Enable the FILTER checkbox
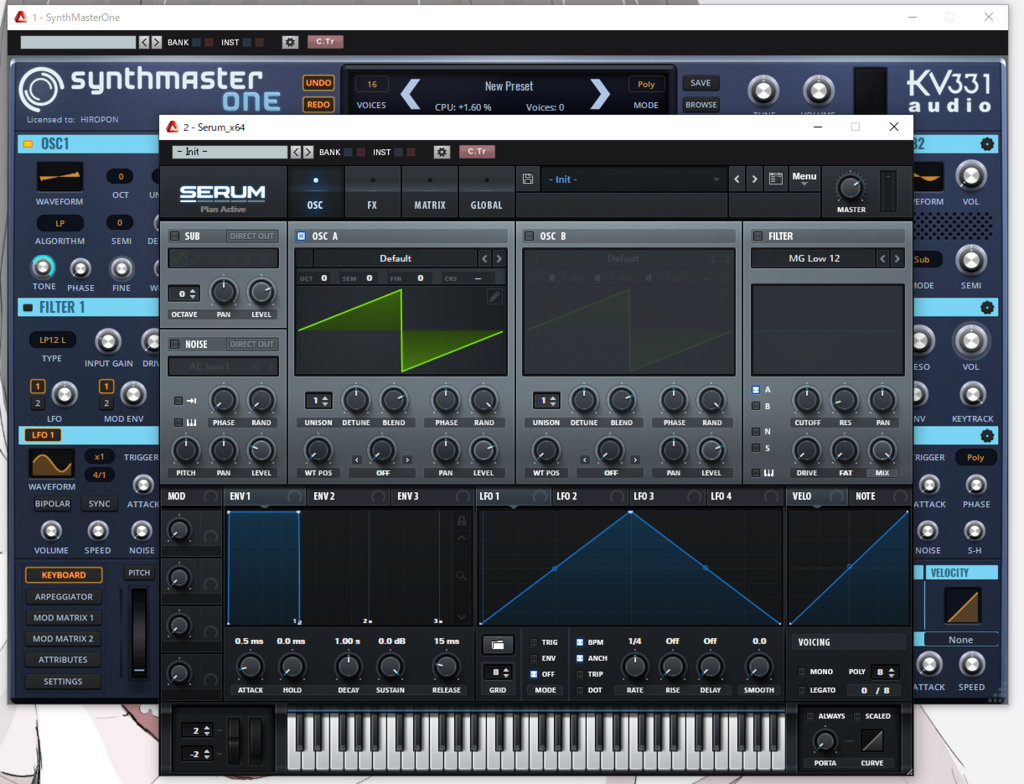Screen dimensions: 1024x784 click(758, 236)
